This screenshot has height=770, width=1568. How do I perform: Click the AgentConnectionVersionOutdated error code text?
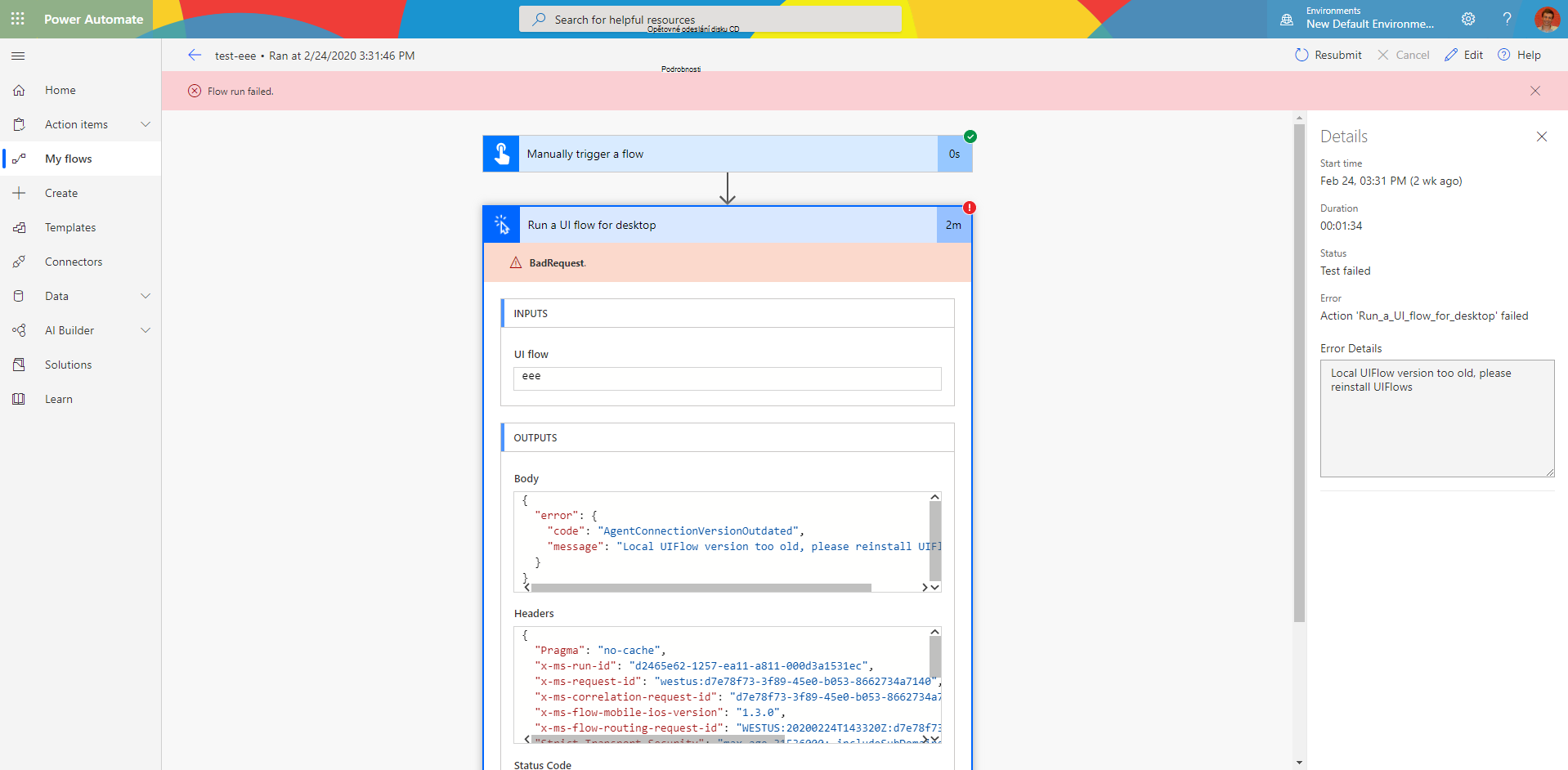tap(698, 531)
